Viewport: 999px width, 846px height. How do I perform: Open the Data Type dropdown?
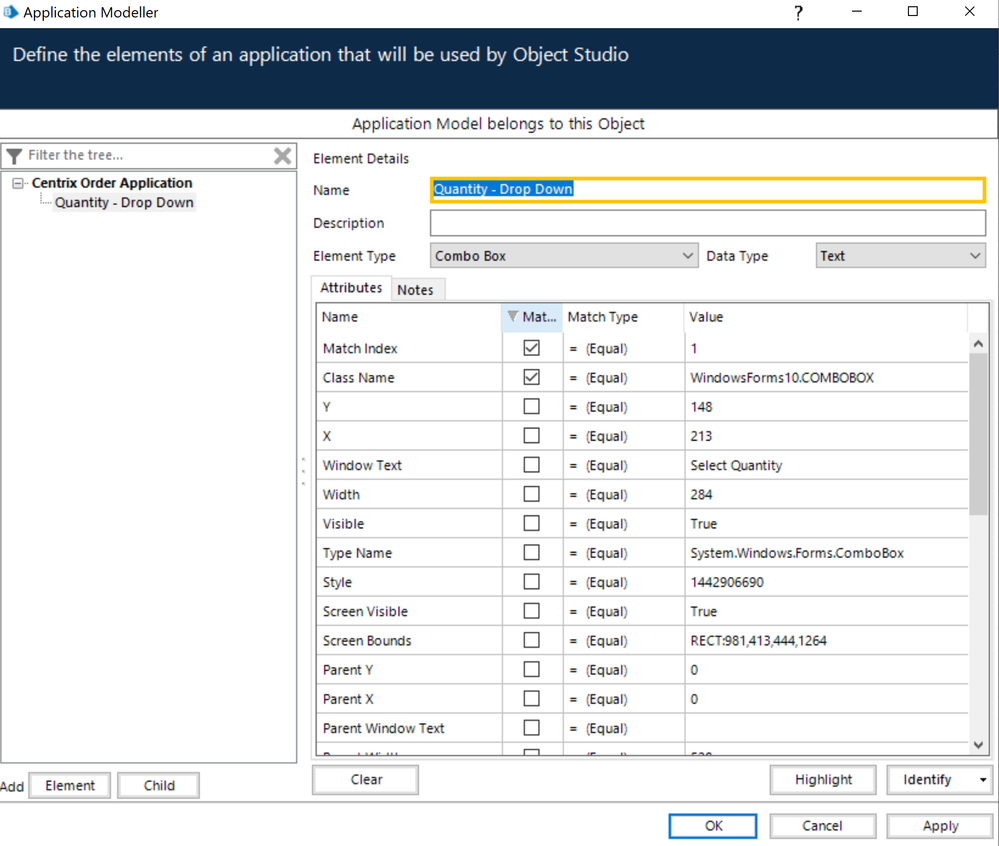tap(900, 256)
